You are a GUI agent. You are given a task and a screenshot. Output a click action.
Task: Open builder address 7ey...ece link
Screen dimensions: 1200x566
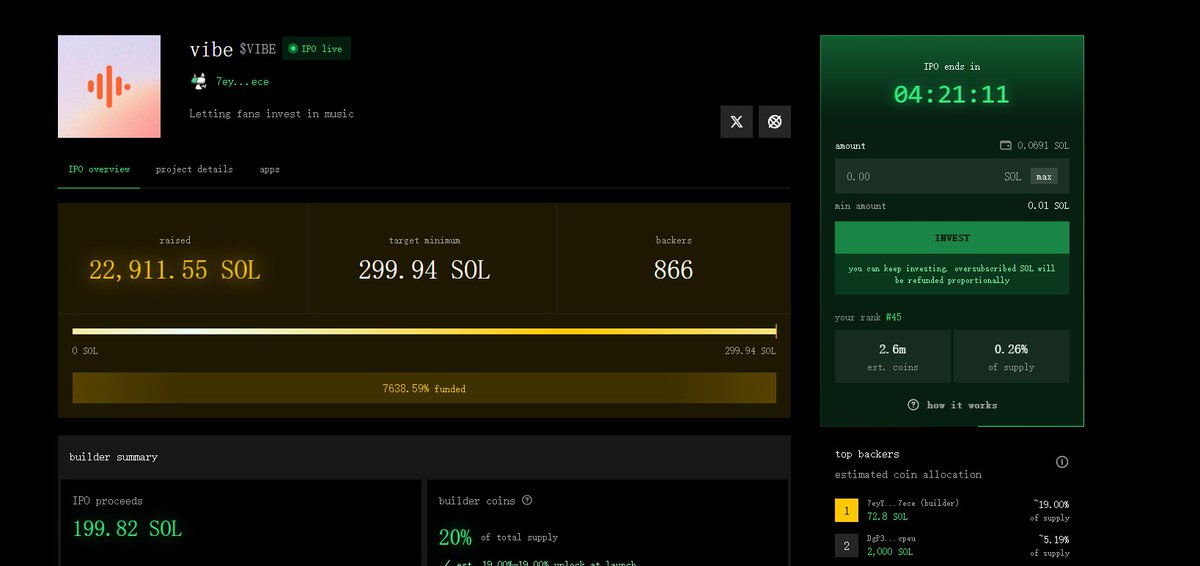tap(242, 82)
